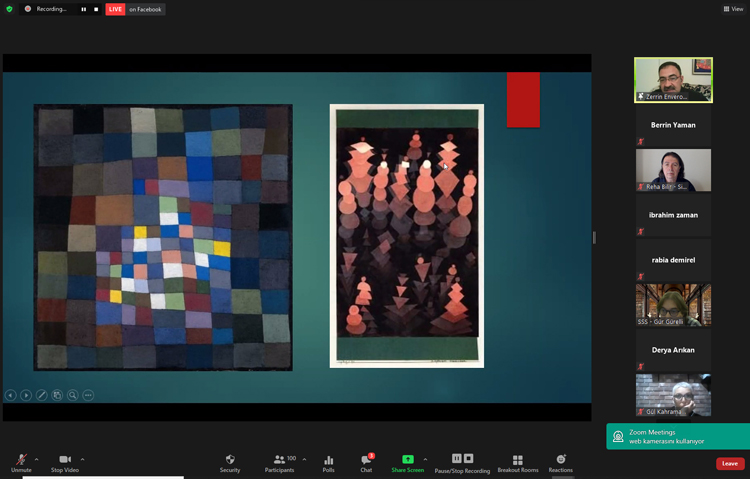
Task: Expand audio options arrow beside Unmute
Action: pos(37,459)
